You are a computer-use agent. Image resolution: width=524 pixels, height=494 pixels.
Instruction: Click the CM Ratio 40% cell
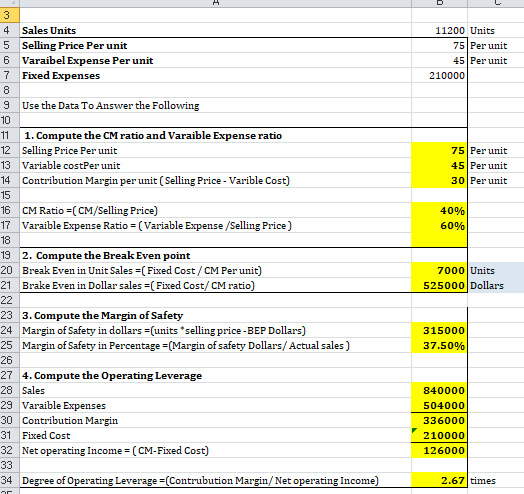pos(439,211)
